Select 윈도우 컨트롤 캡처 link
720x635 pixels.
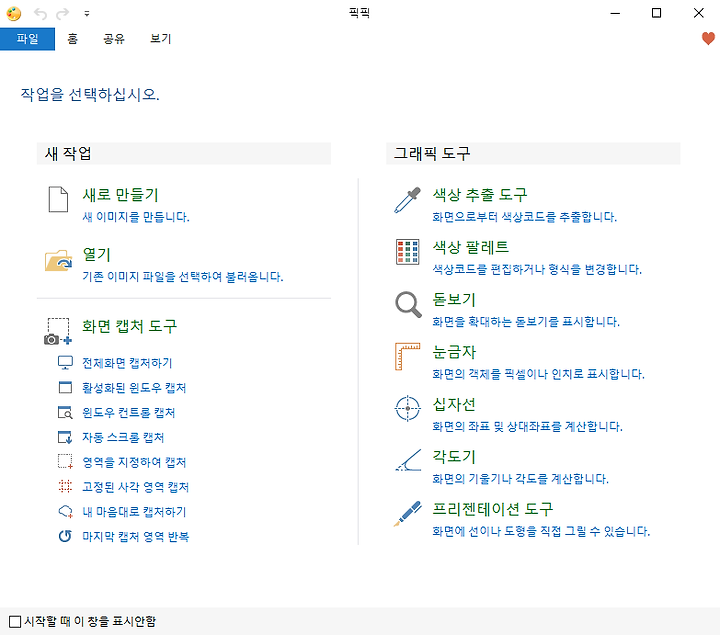pos(128,412)
